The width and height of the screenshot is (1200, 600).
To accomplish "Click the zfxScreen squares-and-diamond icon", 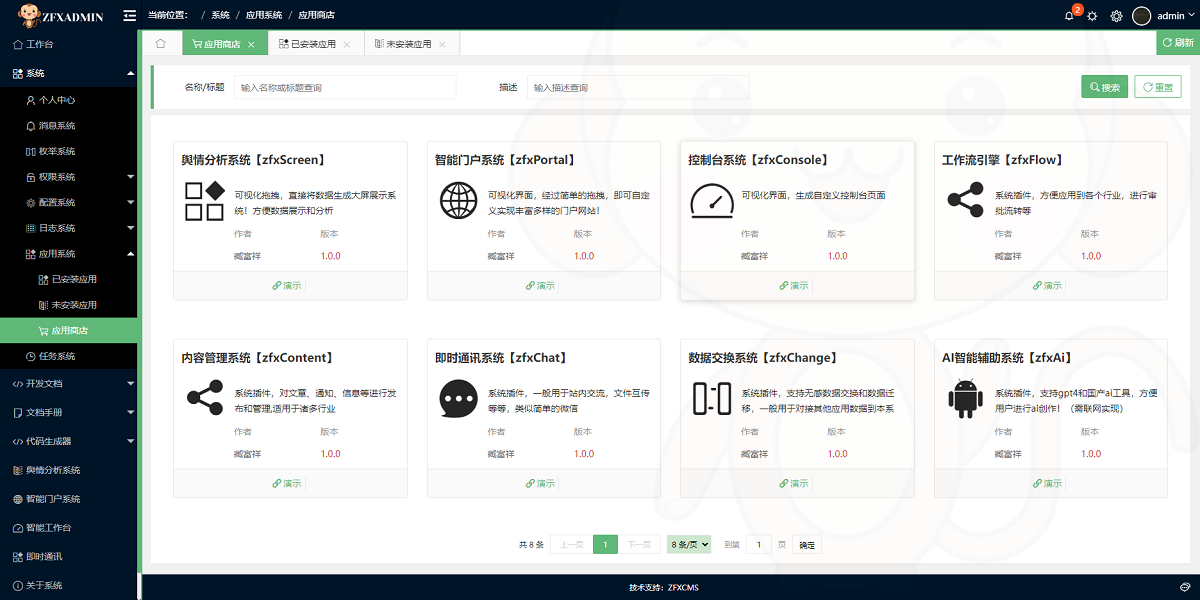I will click(x=204, y=201).
